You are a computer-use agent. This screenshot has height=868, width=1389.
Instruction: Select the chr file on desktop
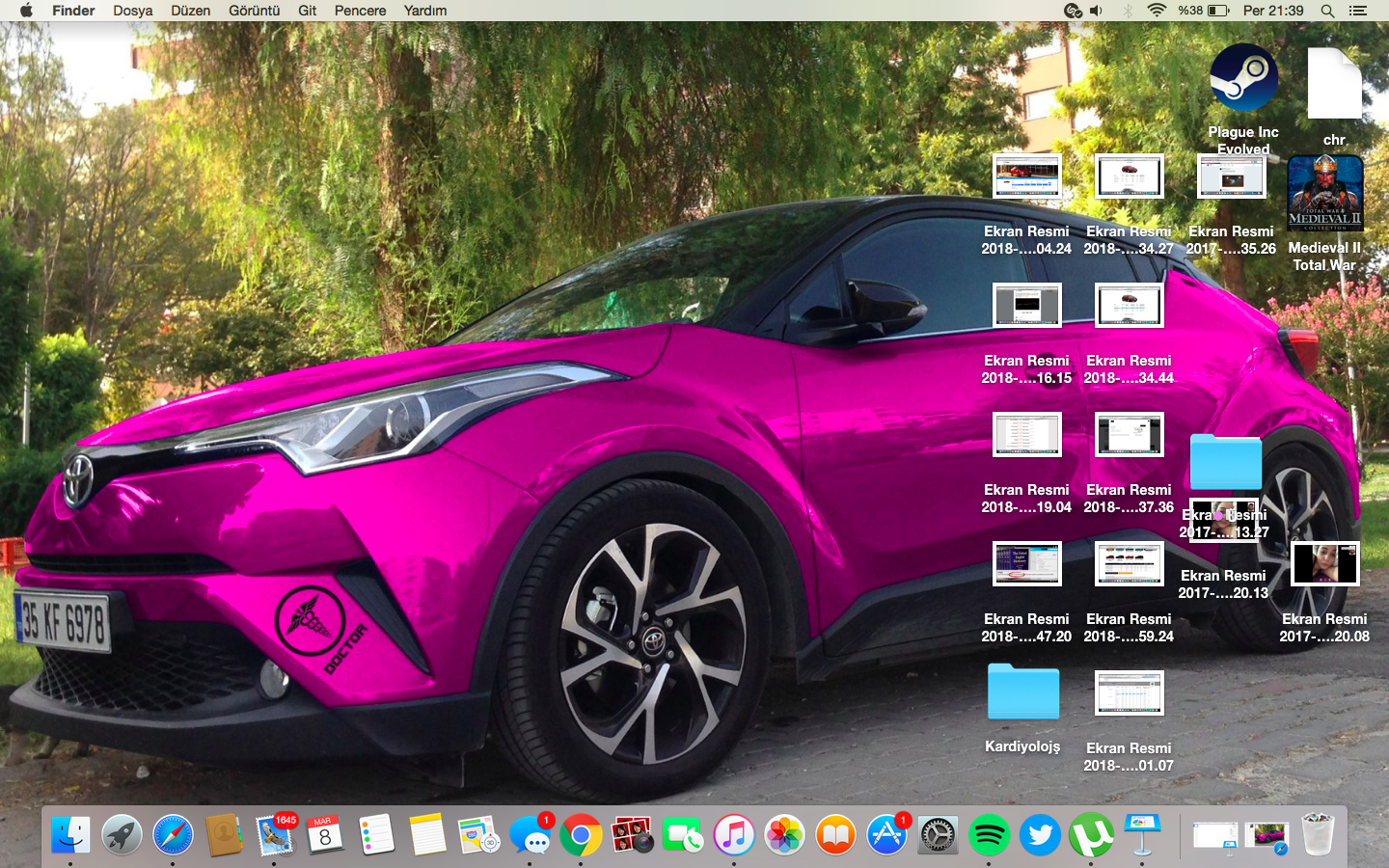point(1334,84)
